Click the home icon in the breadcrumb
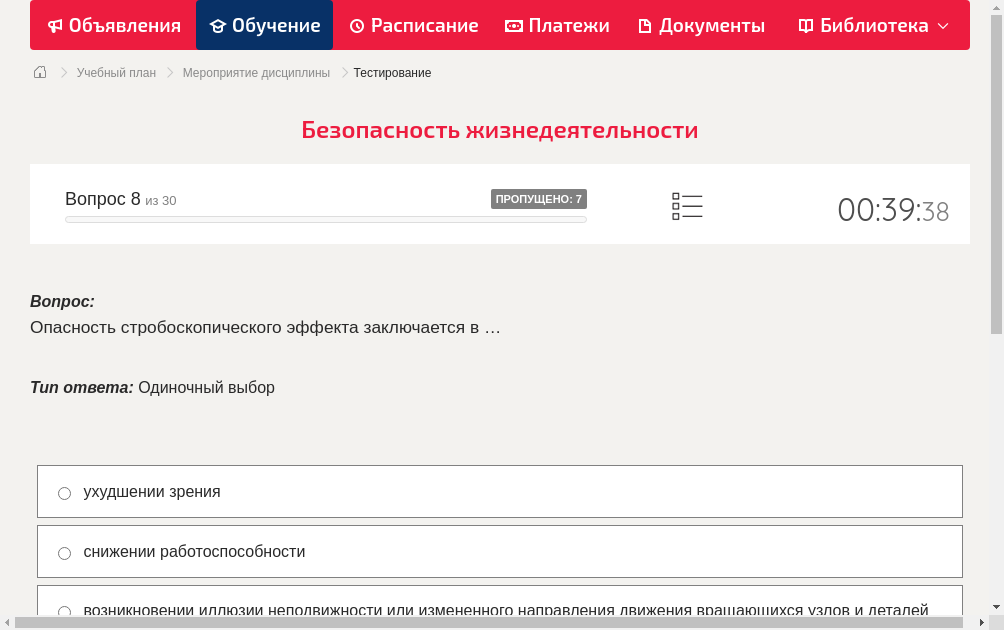Image resolution: width=1004 pixels, height=630 pixels. point(39,72)
